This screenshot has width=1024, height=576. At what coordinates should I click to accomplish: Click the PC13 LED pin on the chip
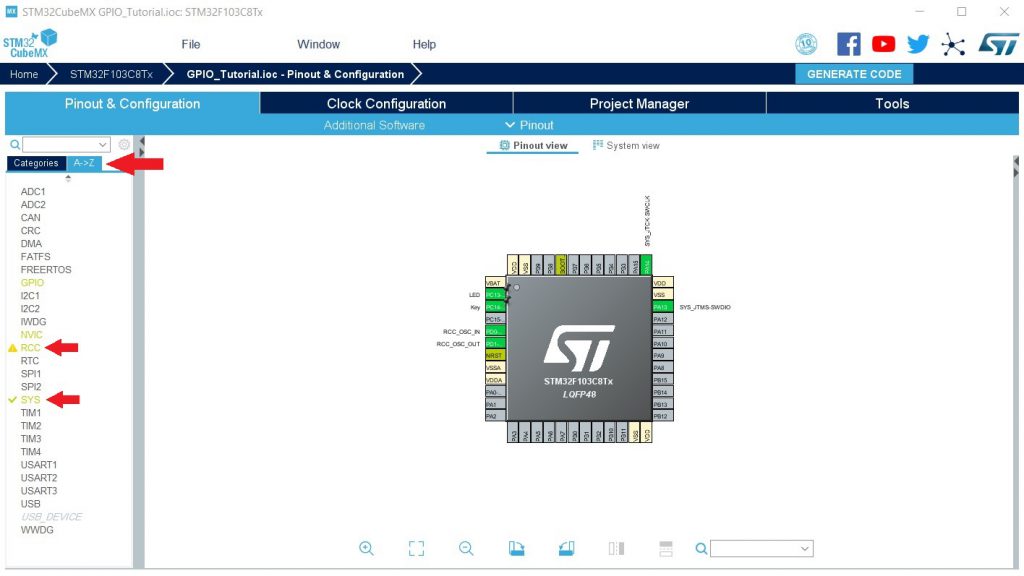click(x=495, y=294)
